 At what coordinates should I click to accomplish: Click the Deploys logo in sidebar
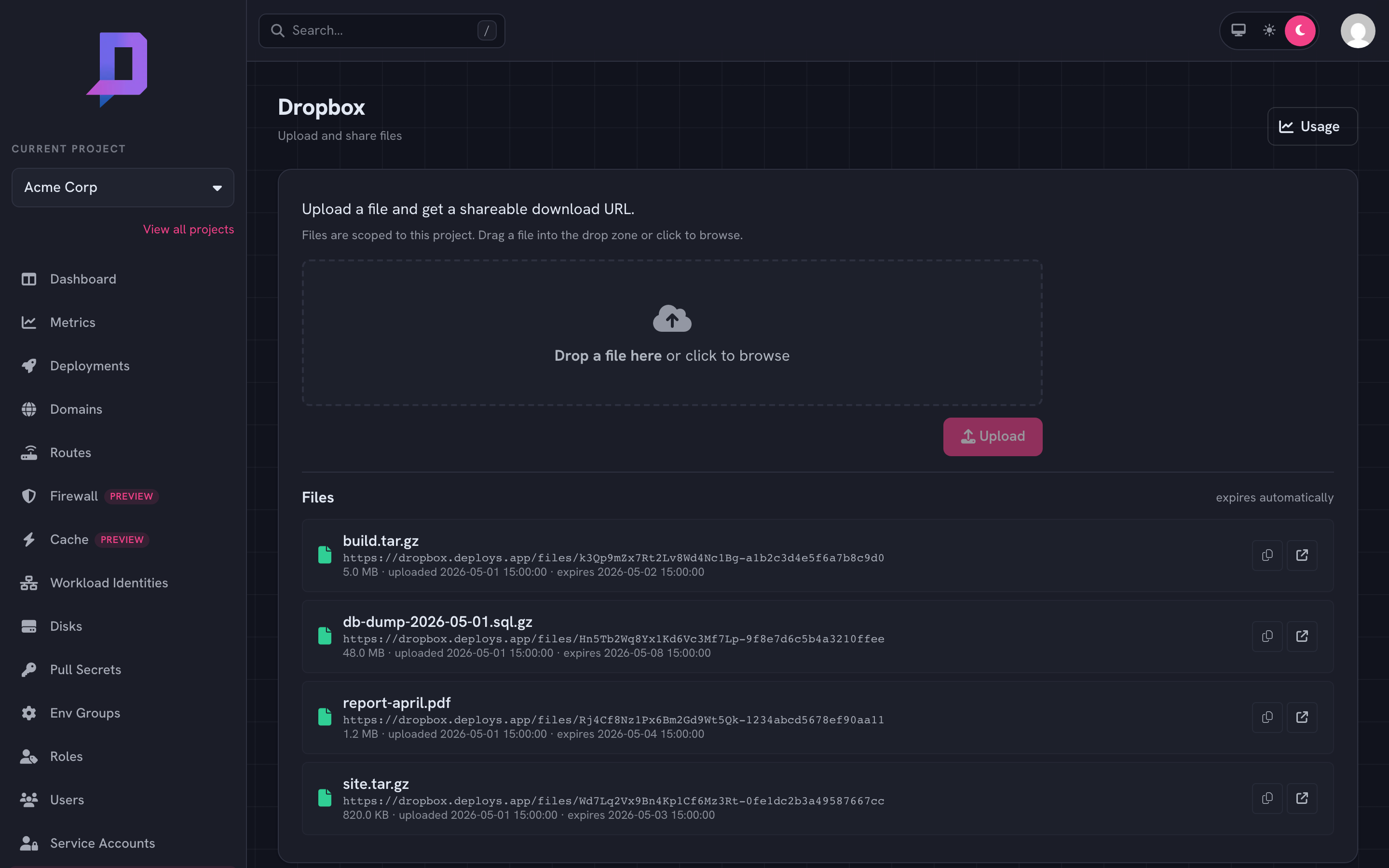117,69
